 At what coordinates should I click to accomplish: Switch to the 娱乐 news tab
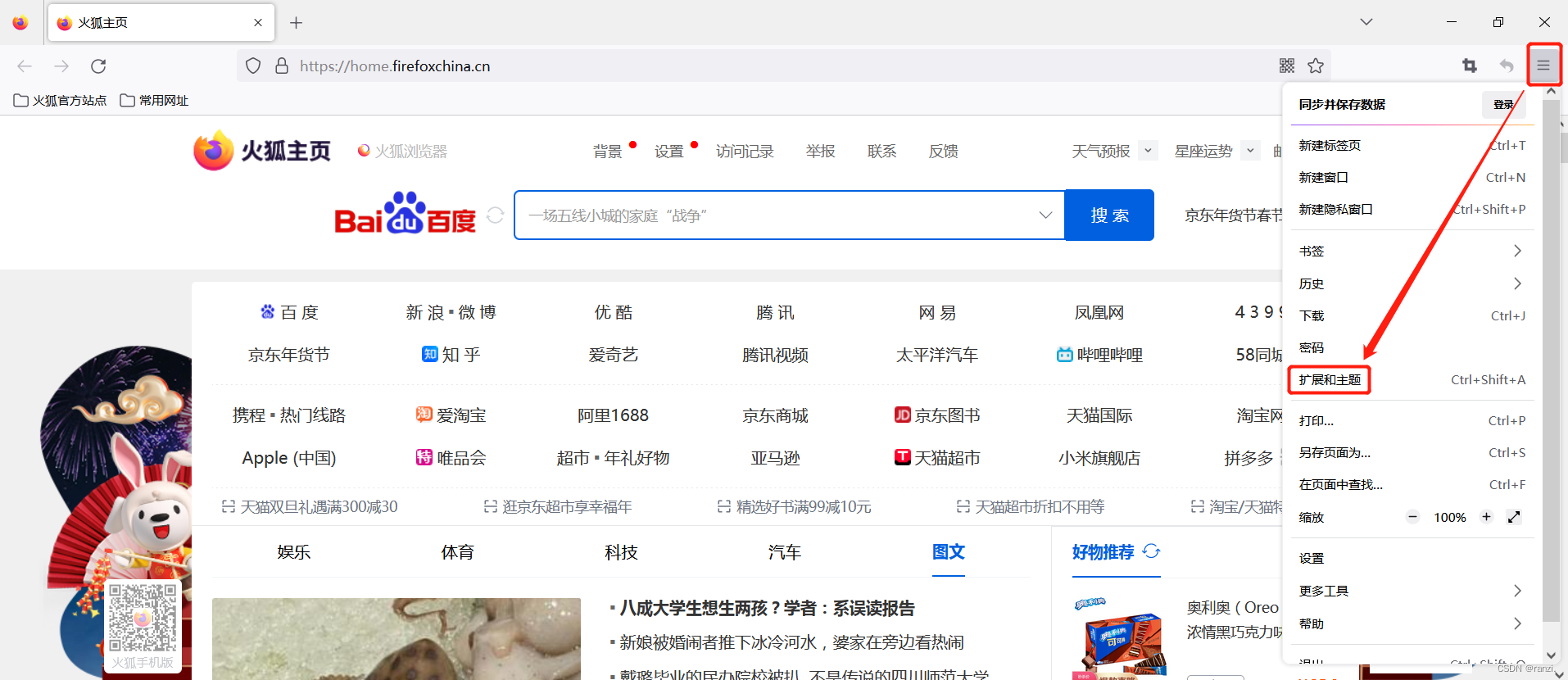pyautogui.click(x=293, y=551)
